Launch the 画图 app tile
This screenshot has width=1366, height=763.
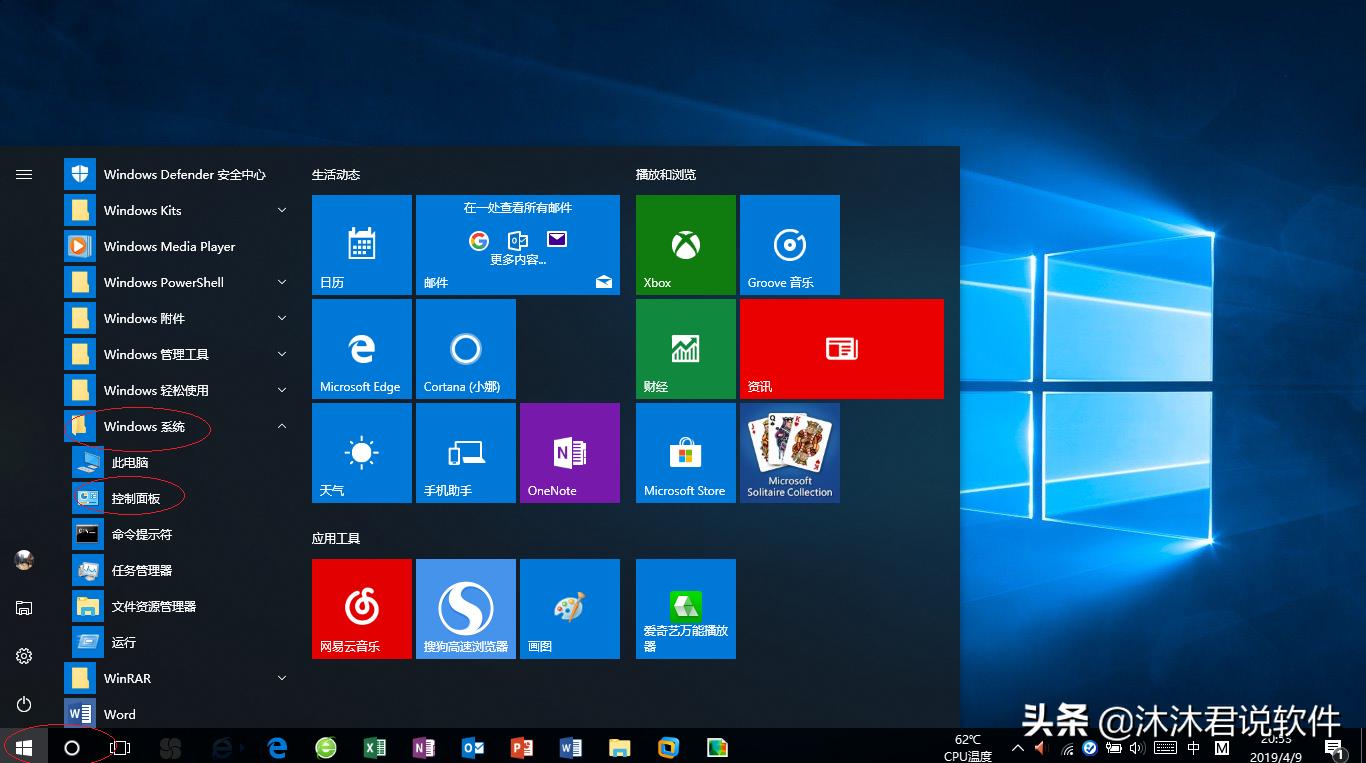pos(569,608)
